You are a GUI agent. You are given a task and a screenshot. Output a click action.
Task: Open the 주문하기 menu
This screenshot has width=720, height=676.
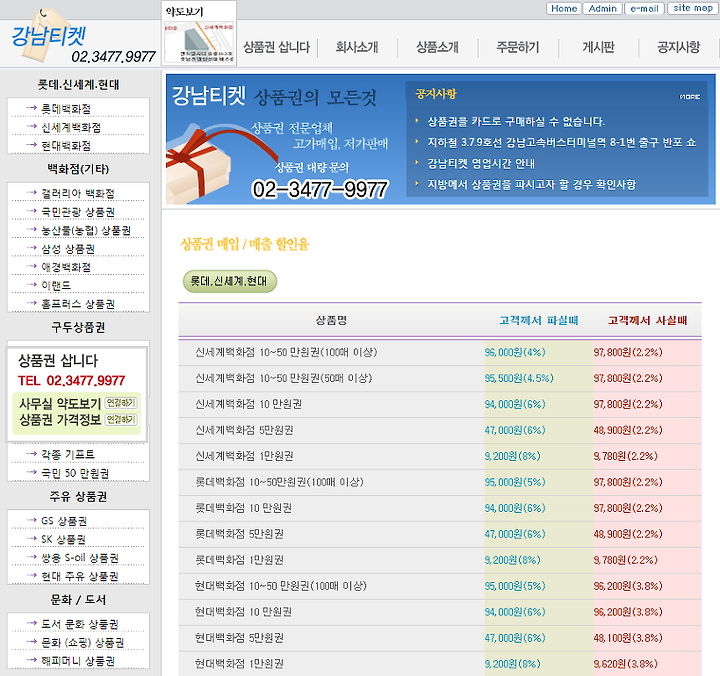coord(518,47)
